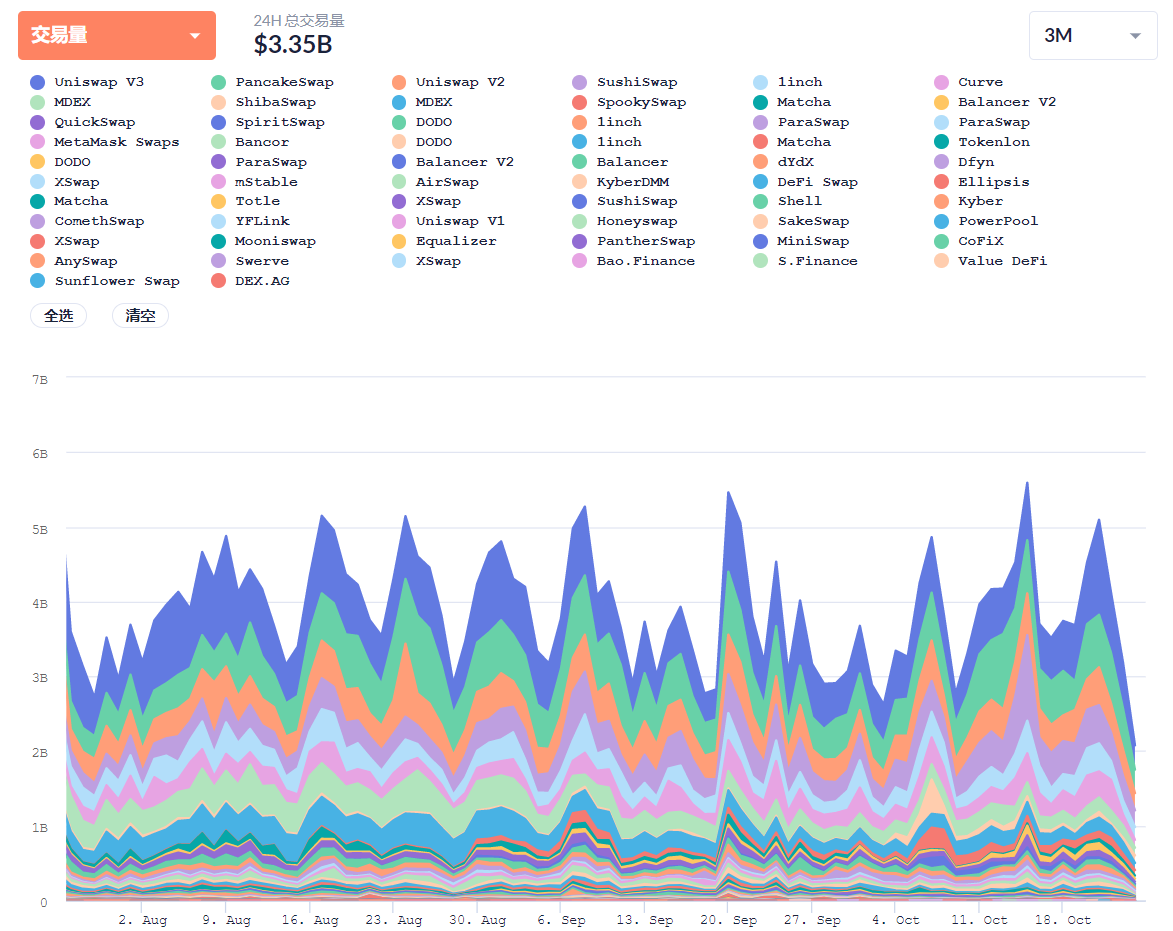Screen dimensions: 1173x931
Task: Click the Equalizer legend entry
Action: point(444,242)
